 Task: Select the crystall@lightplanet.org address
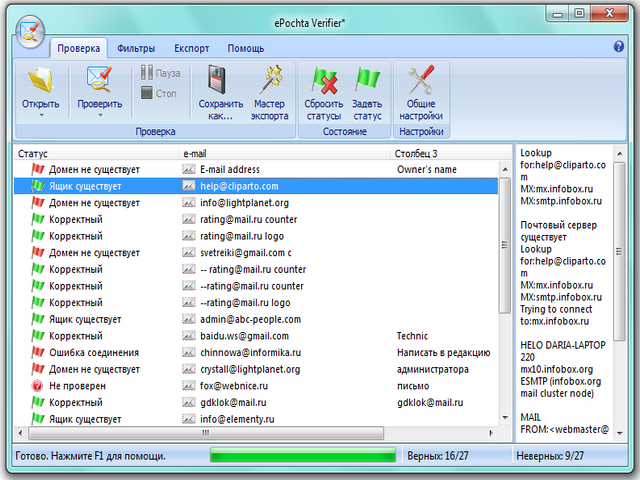(x=250, y=369)
